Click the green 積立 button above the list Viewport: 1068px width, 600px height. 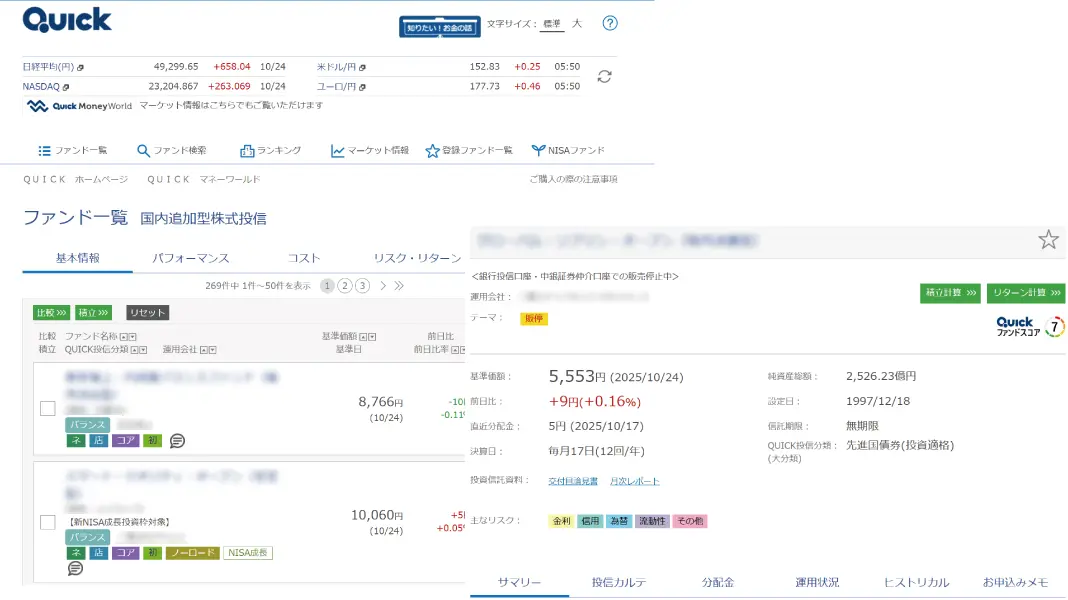point(93,313)
